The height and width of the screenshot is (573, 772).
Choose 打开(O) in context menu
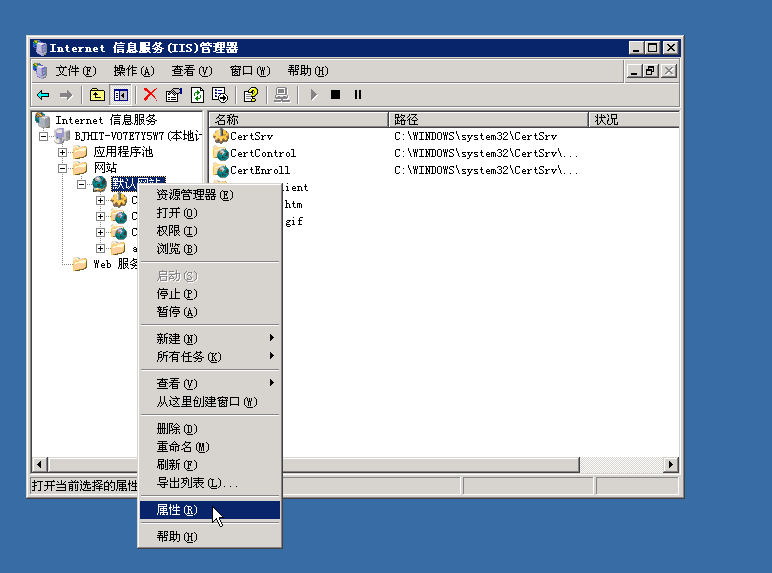coord(210,213)
